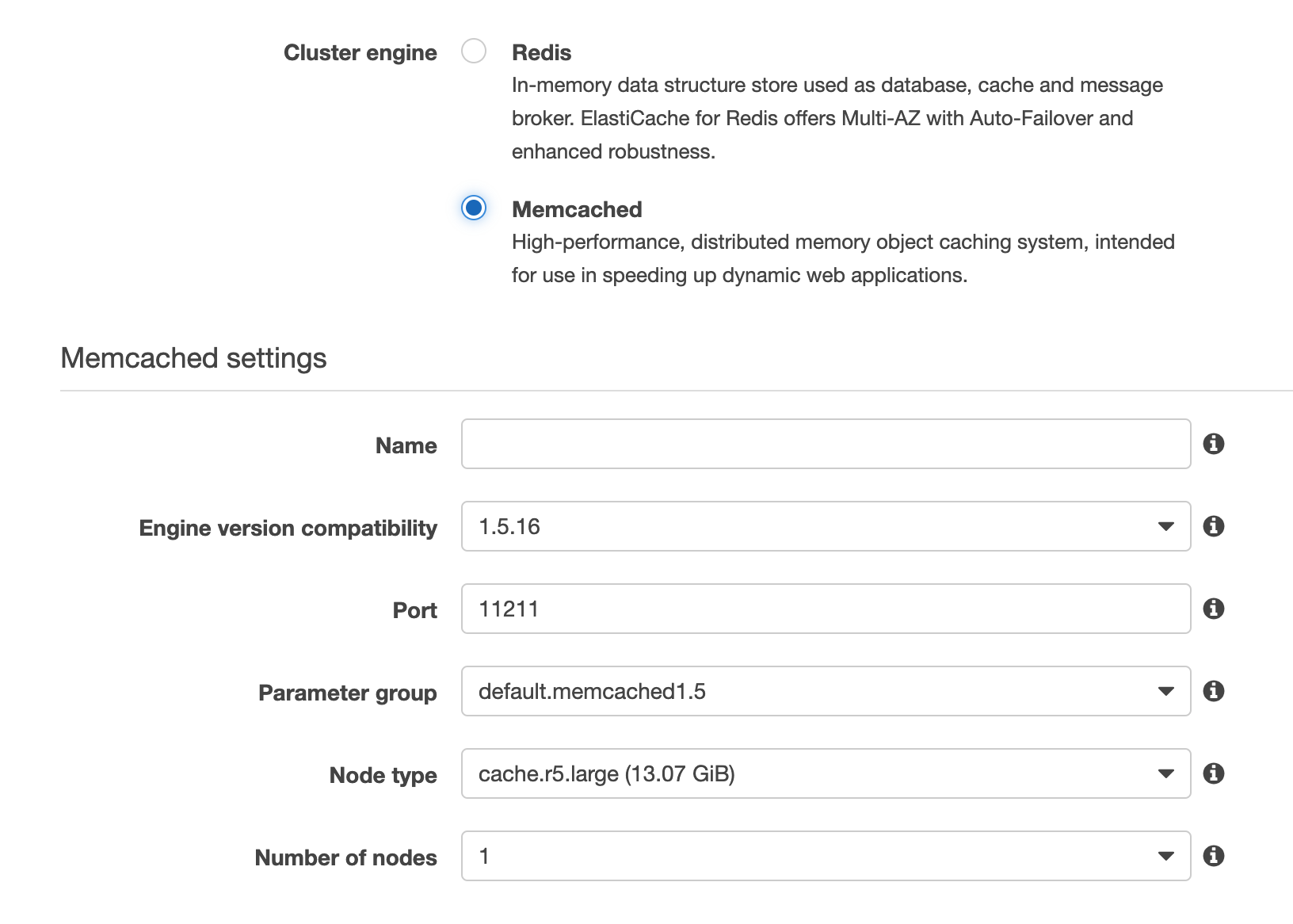Click the Port field's info icon
The width and height of the screenshot is (1293, 924).
coord(1213,609)
